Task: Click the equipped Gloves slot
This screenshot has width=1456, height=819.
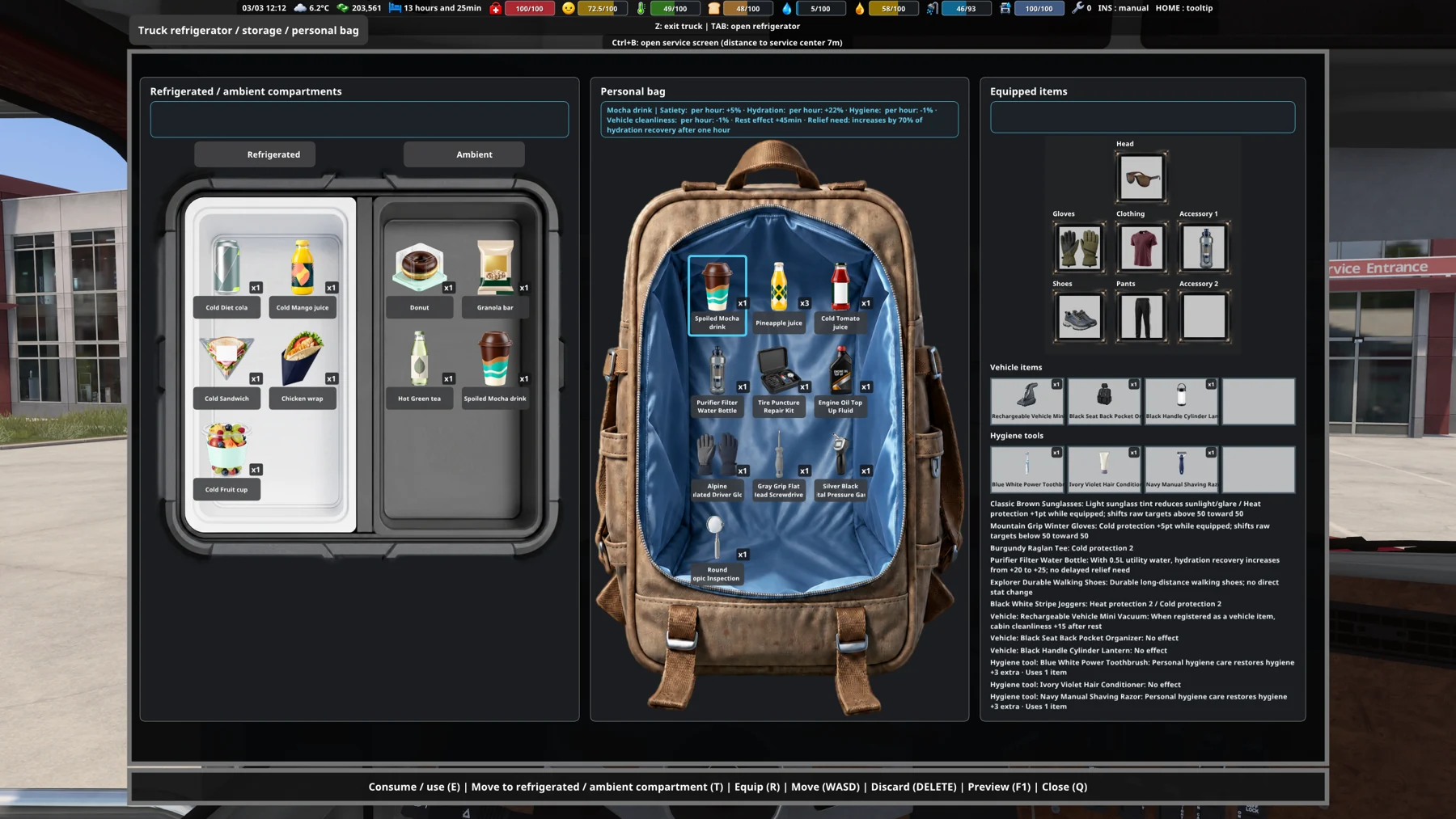Action: pos(1078,247)
